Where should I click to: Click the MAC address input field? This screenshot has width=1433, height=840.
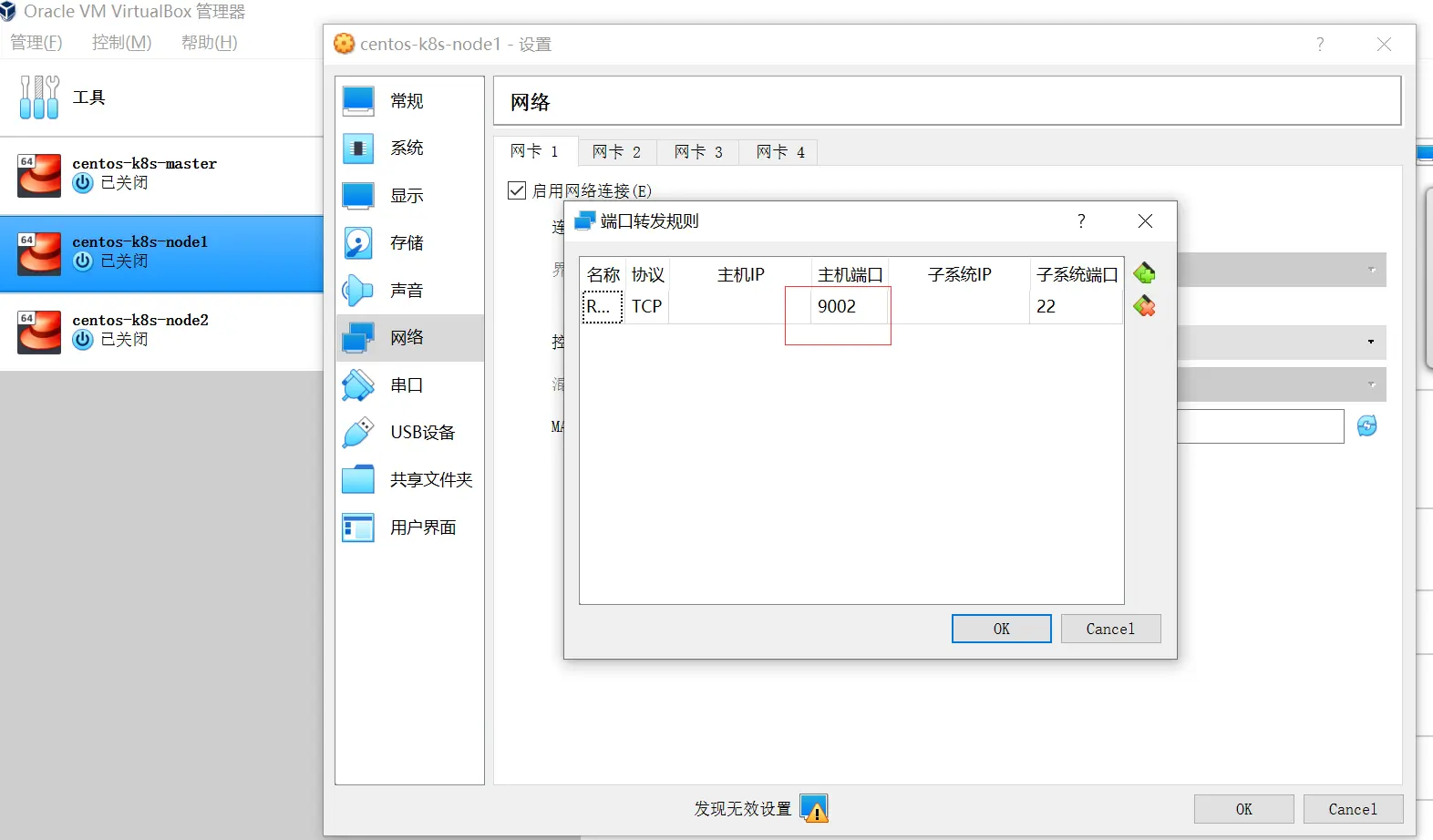1261,426
